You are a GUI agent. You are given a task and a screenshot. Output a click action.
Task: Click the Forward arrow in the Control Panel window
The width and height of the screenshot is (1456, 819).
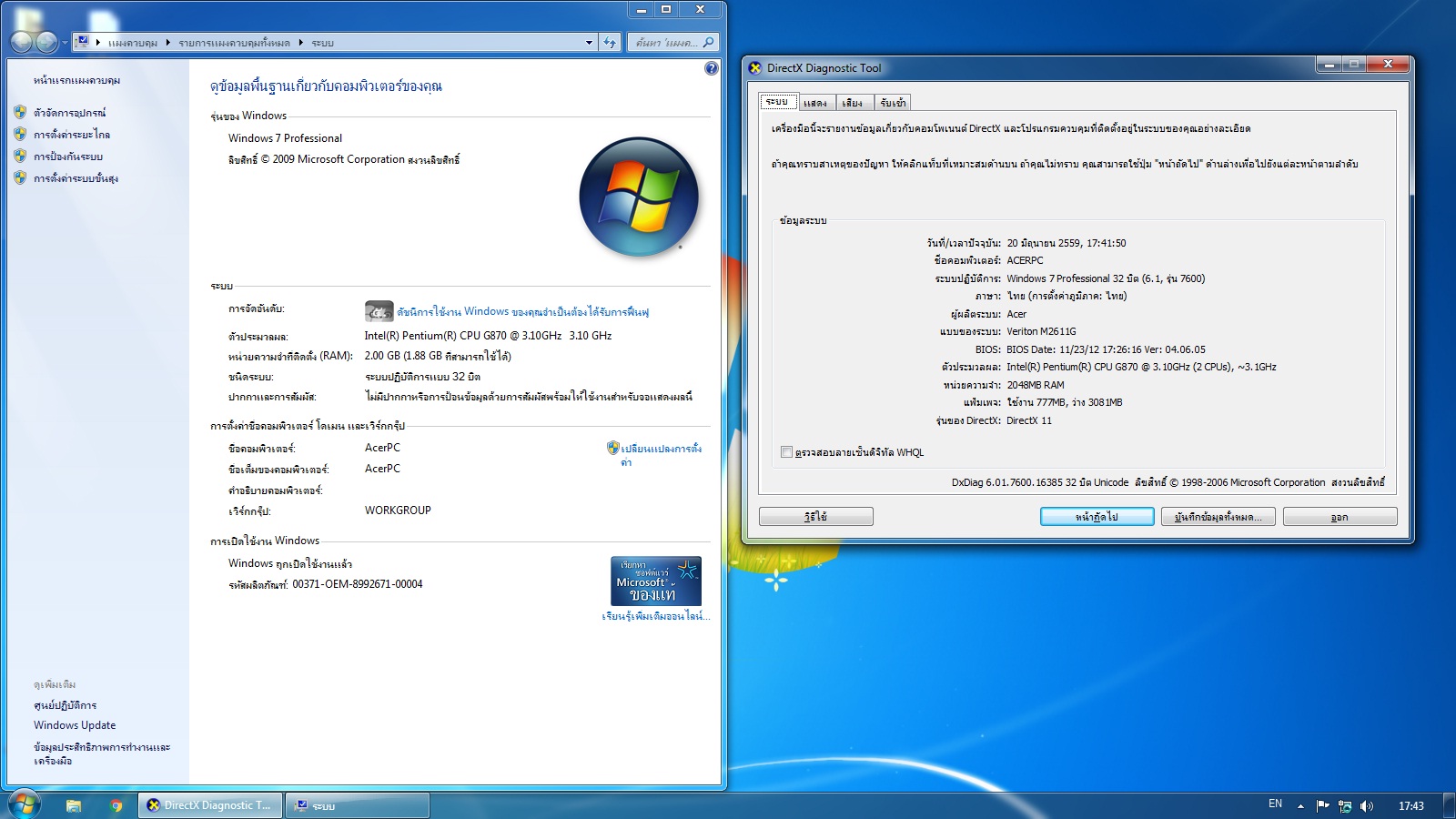[x=46, y=42]
